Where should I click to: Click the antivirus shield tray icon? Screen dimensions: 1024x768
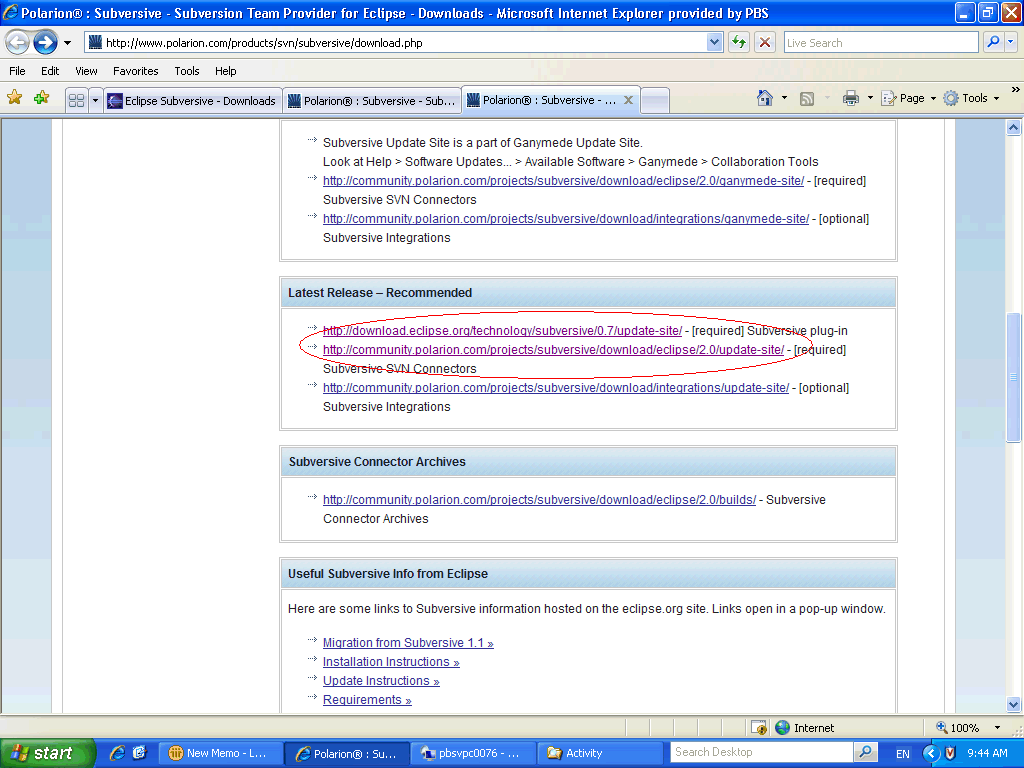pos(950,754)
